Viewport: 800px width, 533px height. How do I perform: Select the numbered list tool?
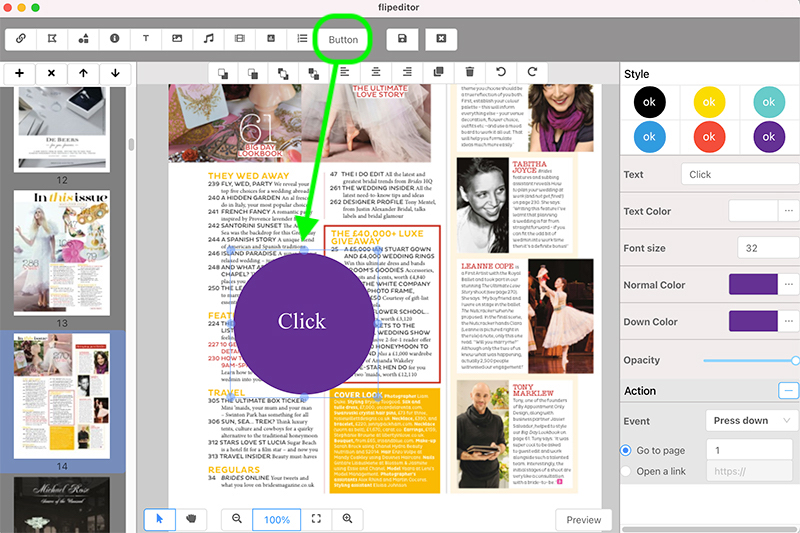click(302, 39)
